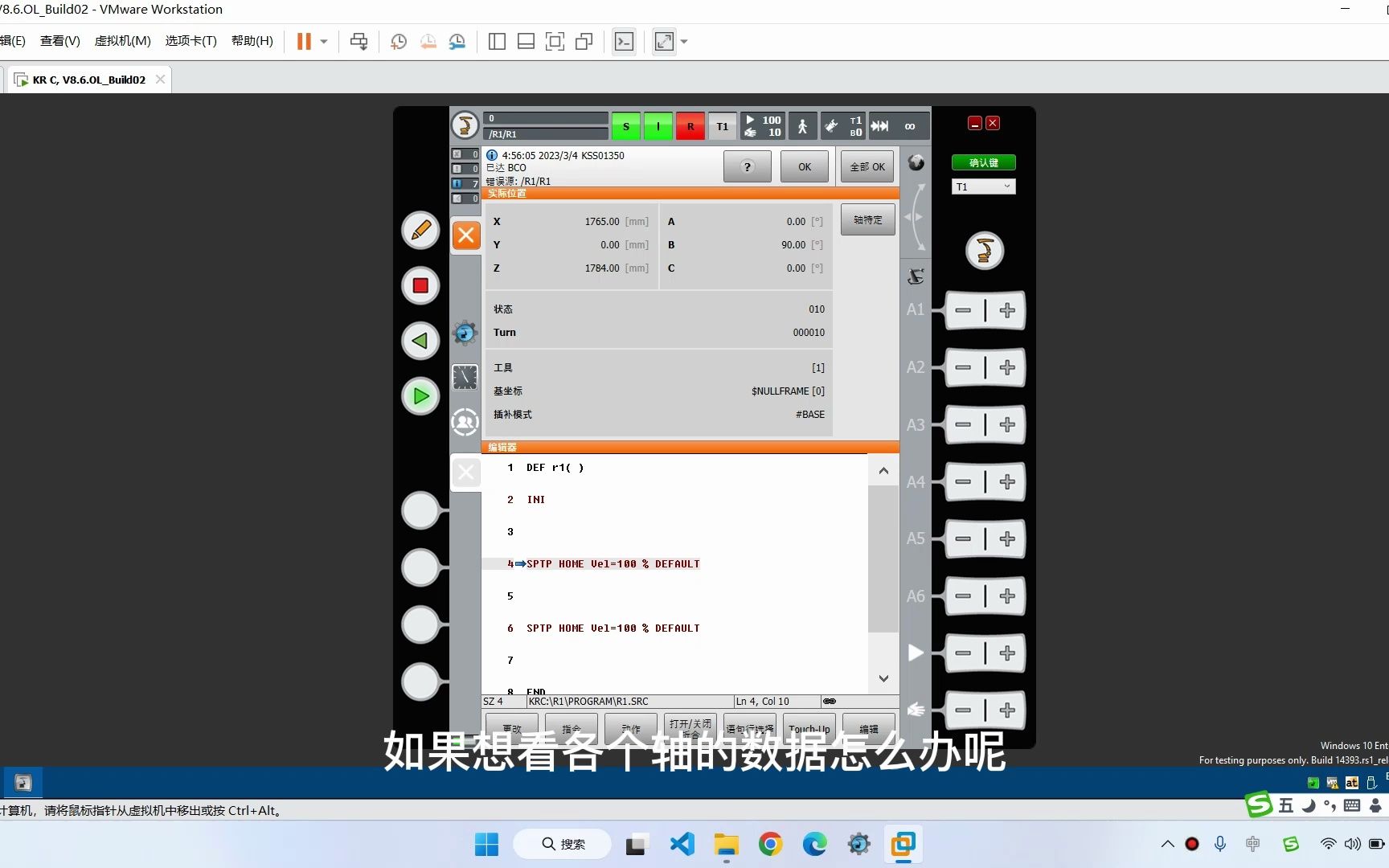Click line 1 DEF r1( ) in editor
This screenshot has width=1389, height=868.
click(555, 468)
